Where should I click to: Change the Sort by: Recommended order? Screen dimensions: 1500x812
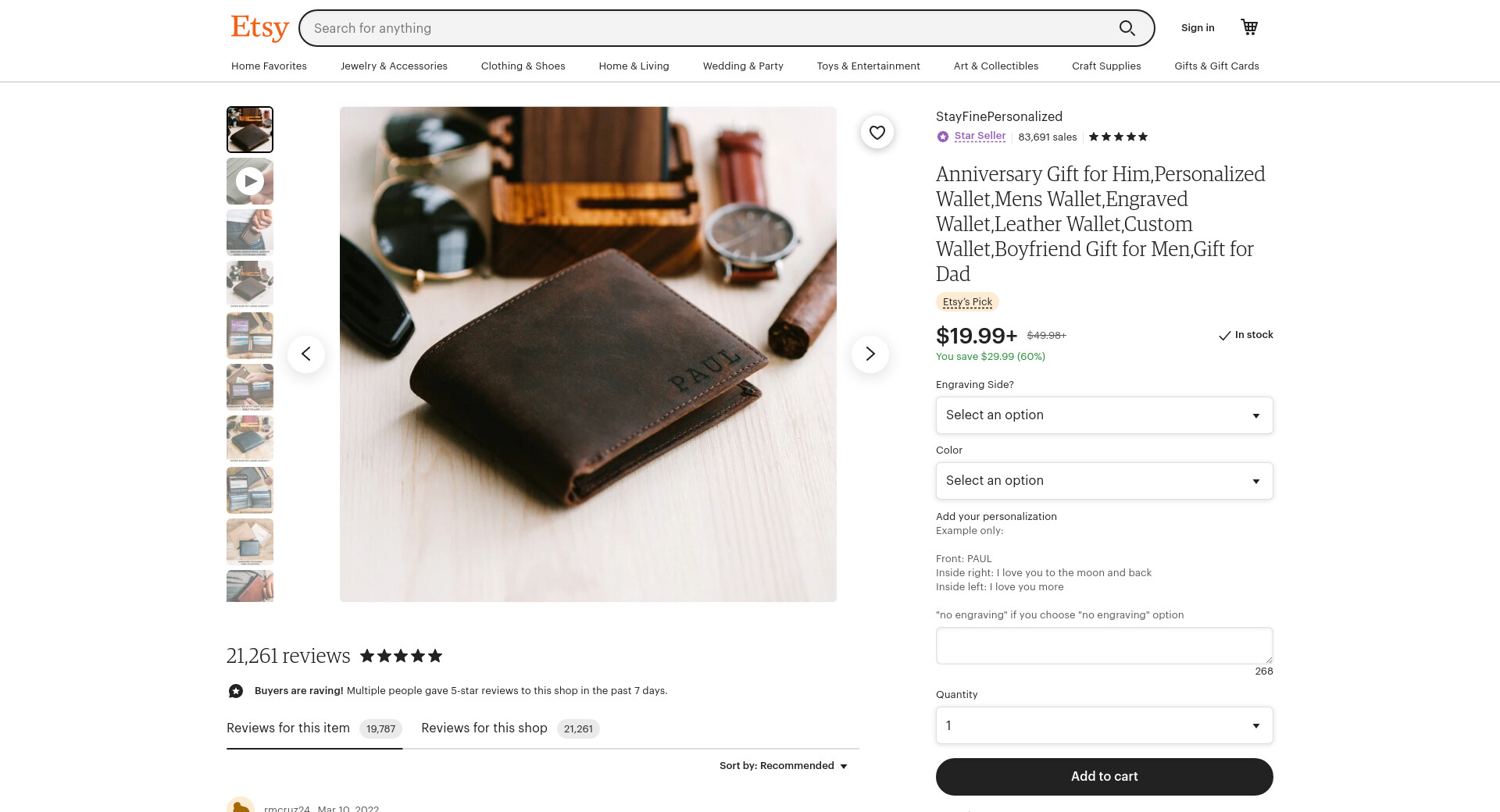784,766
